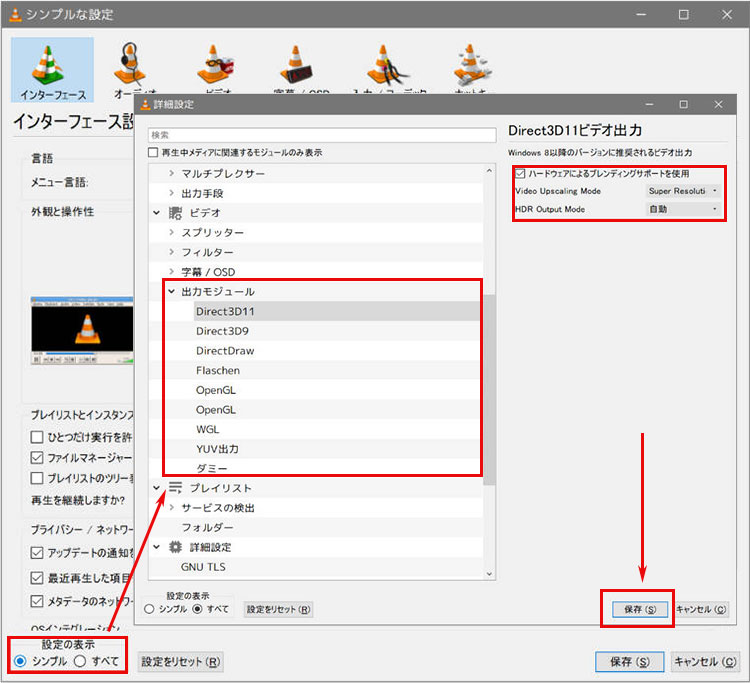750x683 pixels.
Task: Collapse the ビデオ tree section
Action: click(x=156, y=212)
